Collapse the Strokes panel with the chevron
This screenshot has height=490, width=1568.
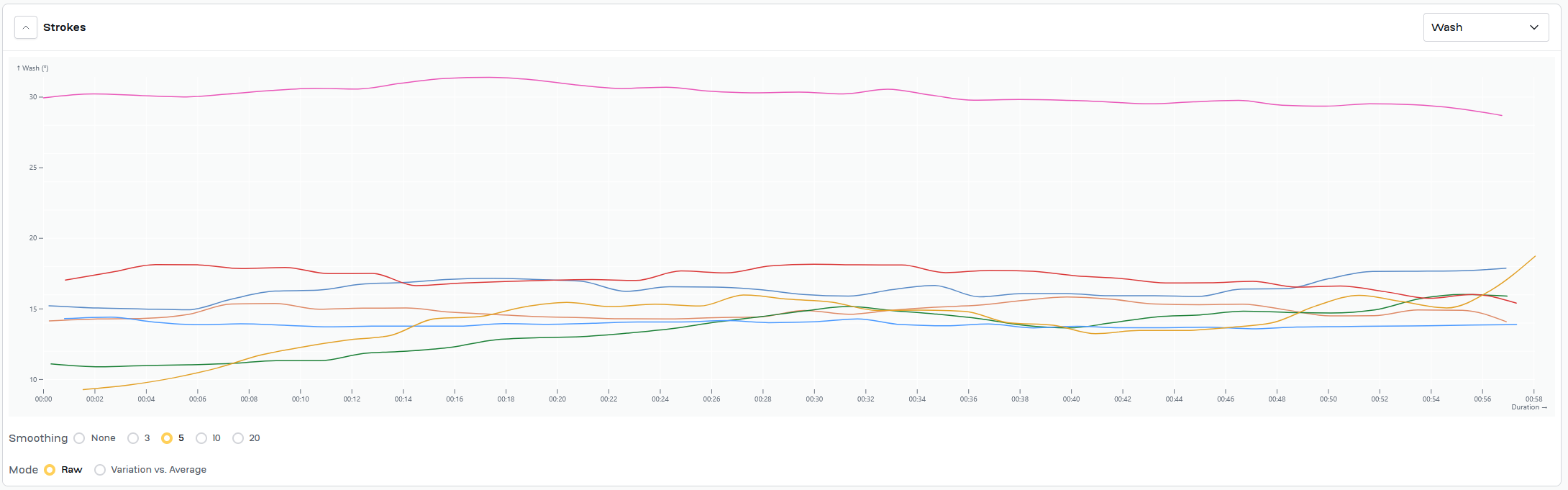(x=26, y=27)
